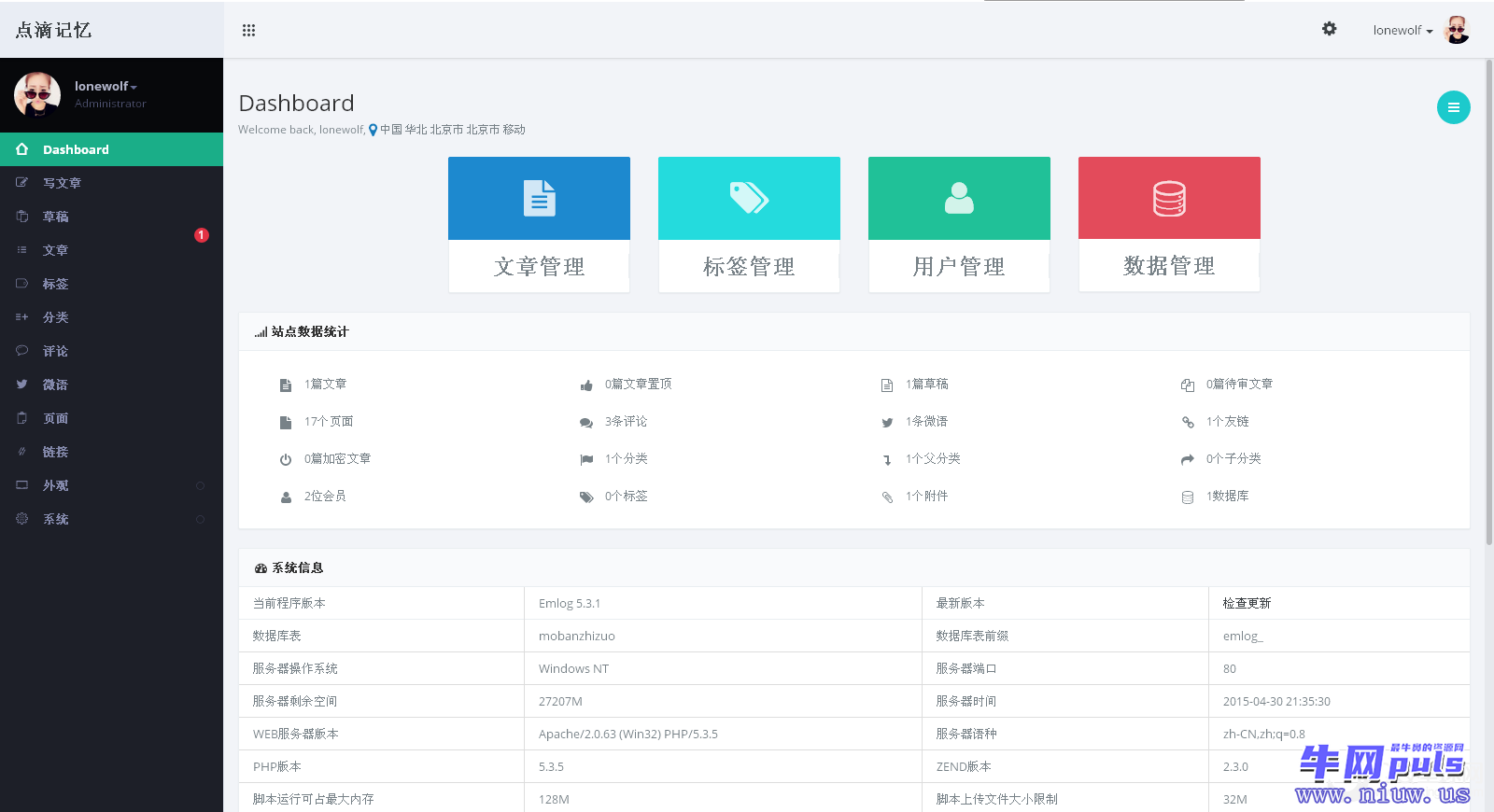Click the 用户管理 label
This screenshot has width=1494, height=812.
959,267
